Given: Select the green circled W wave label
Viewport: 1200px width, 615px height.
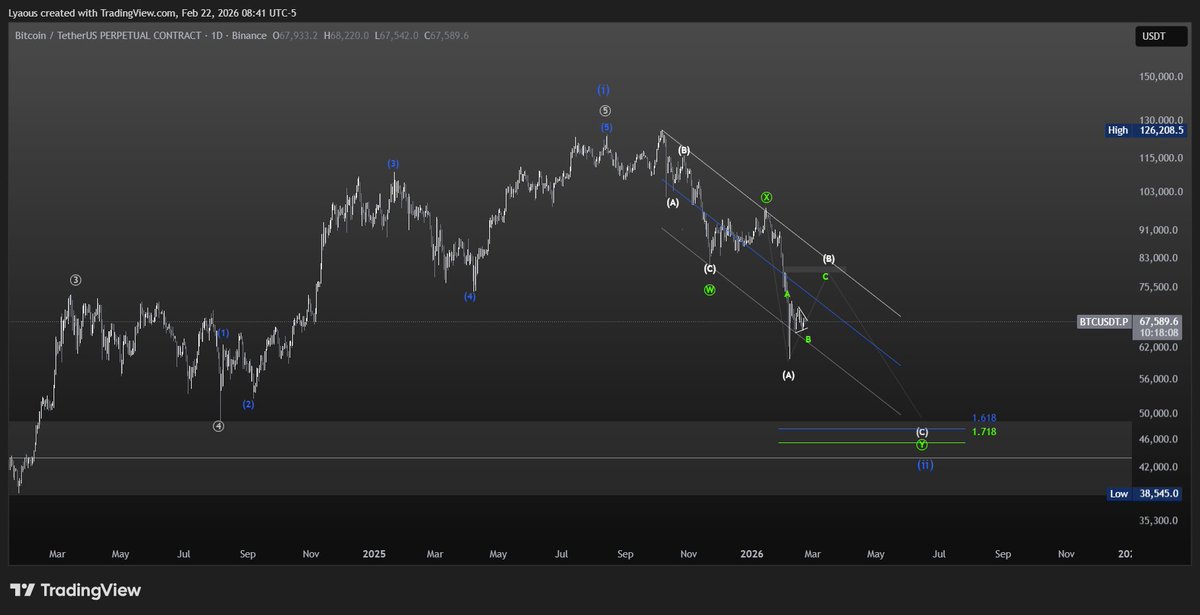Looking at the screenshot, I should point(709,290).
